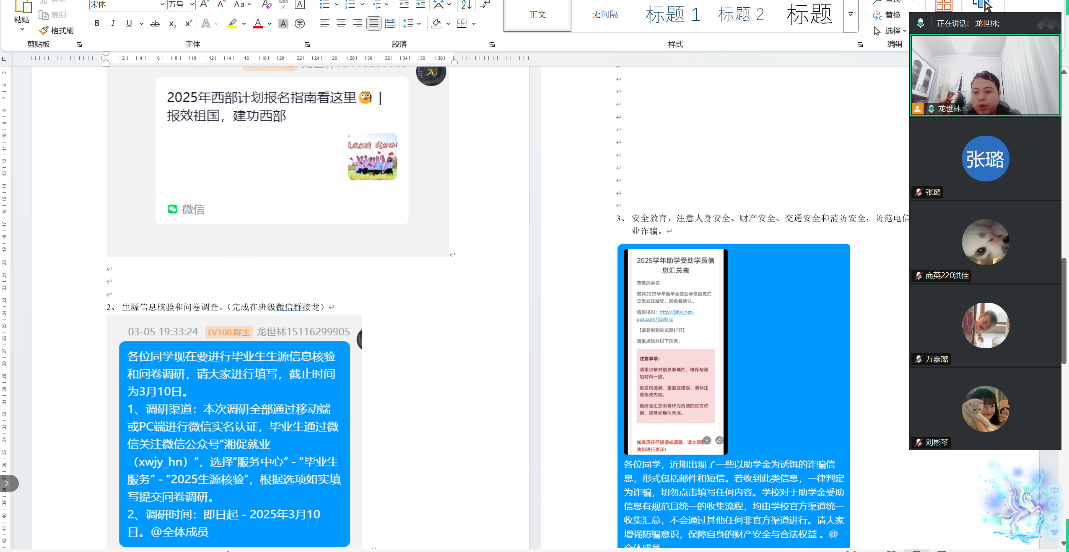Apply italic formatting to text
The height and width of the screenshot is (552, 1069).
[x=113, y=23]
